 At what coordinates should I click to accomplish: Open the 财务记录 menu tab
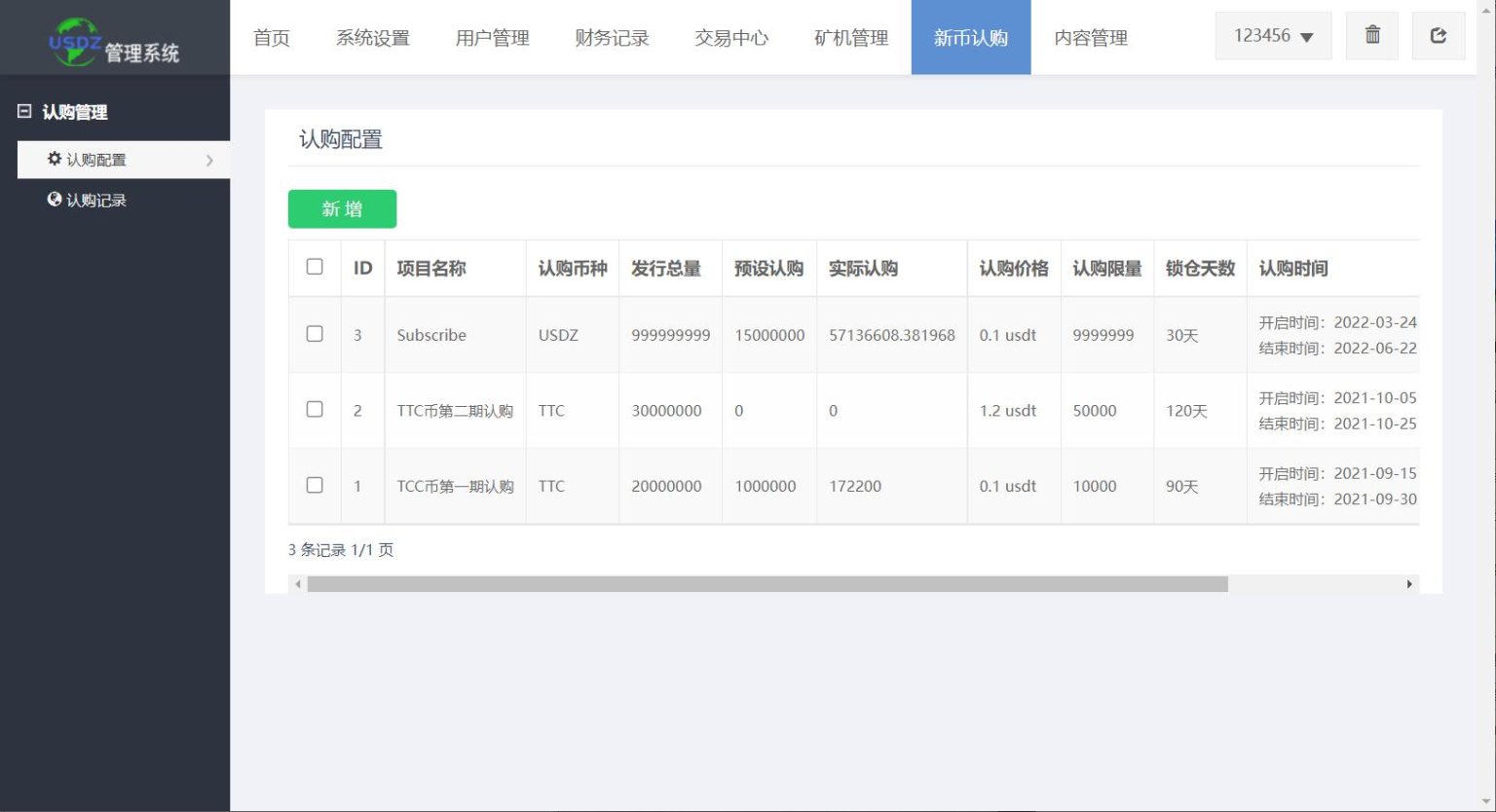tap(613, 38)
